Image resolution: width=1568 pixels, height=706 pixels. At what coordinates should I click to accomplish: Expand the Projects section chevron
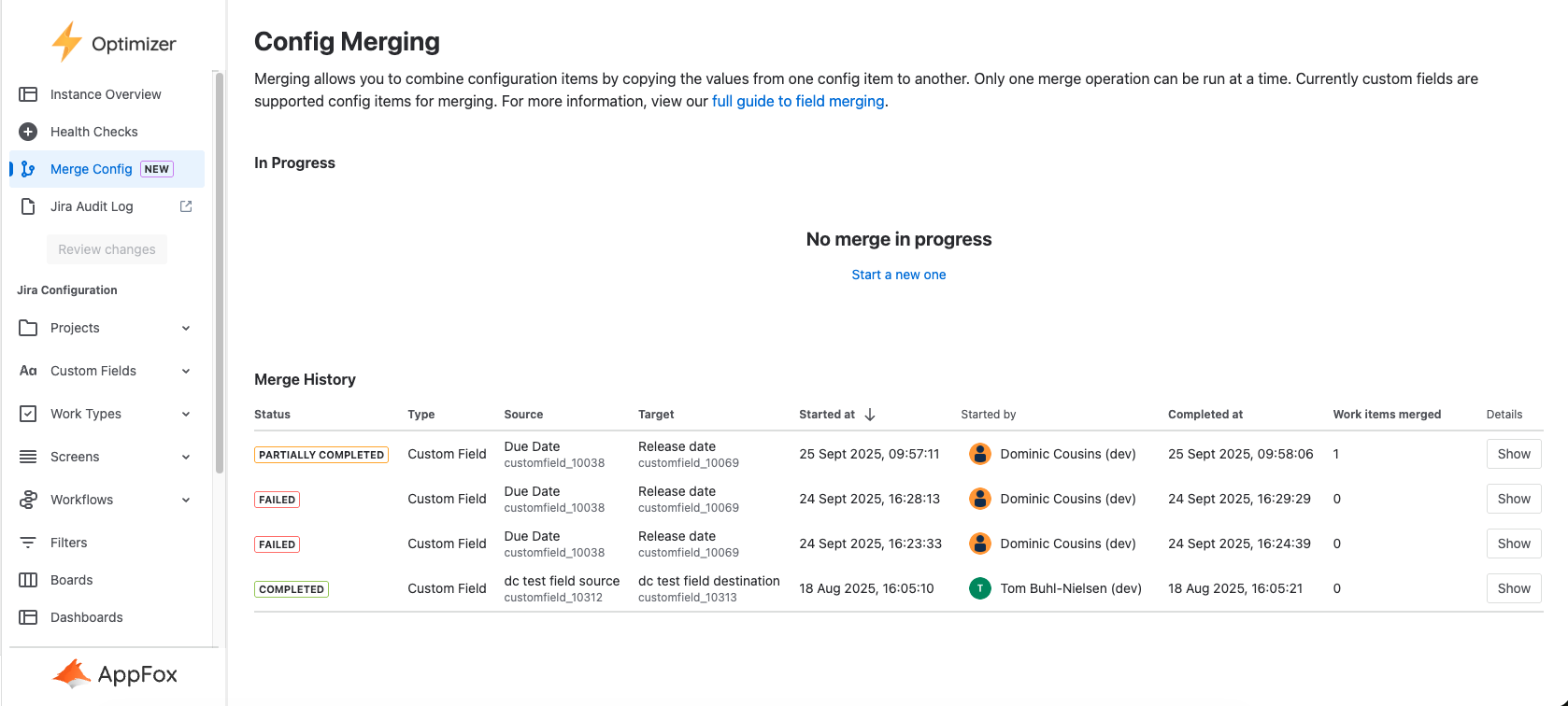[186, 328]
